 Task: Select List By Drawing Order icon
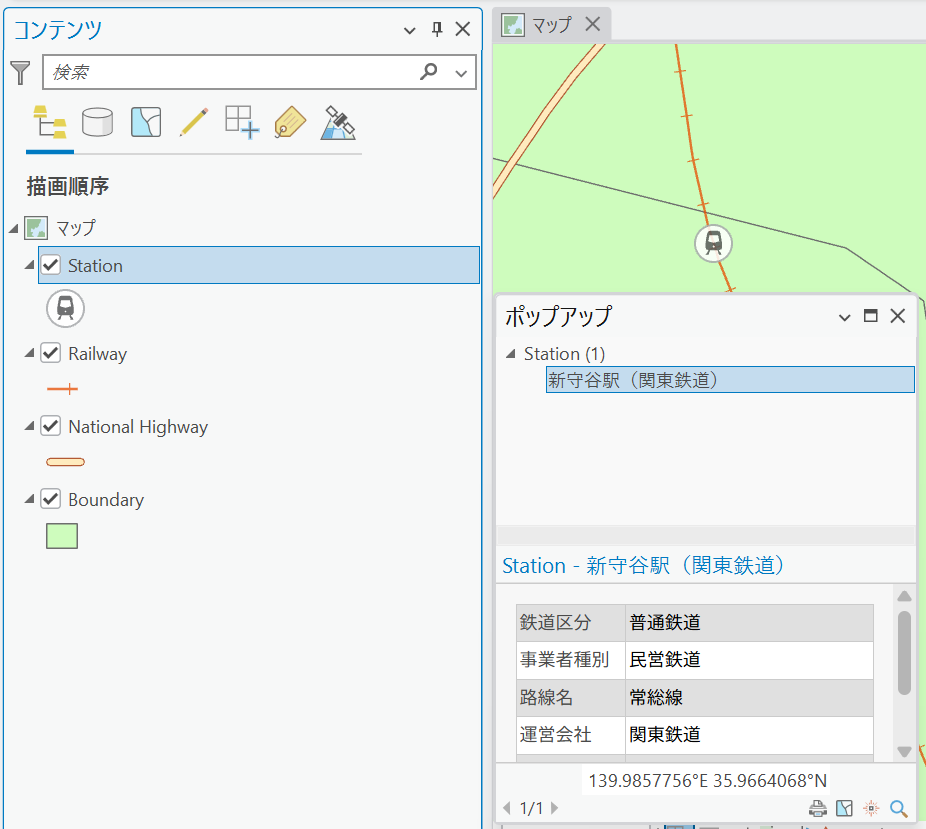tap(50, 122)
